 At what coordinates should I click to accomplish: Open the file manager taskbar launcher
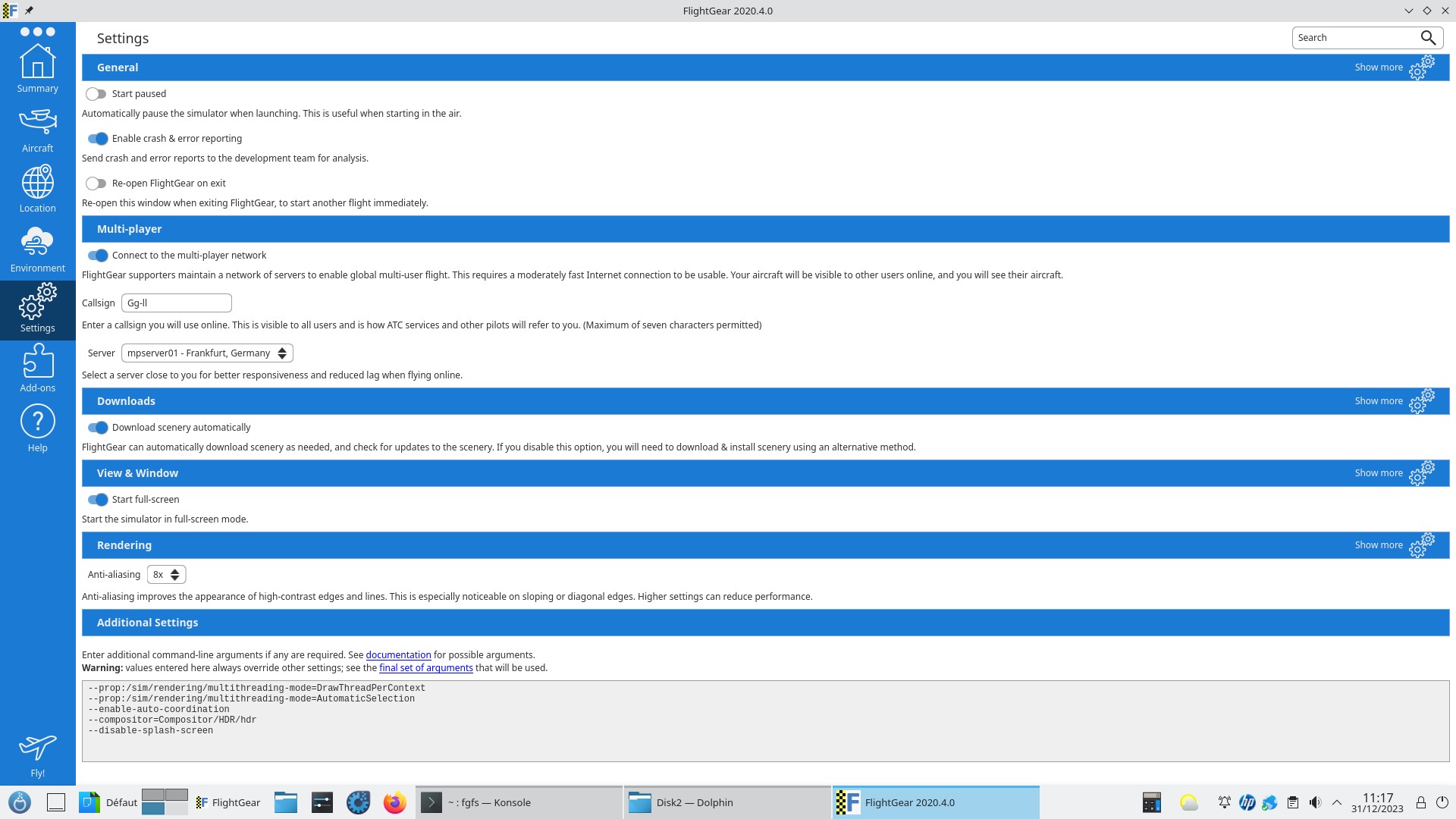(x=286, y=802)
